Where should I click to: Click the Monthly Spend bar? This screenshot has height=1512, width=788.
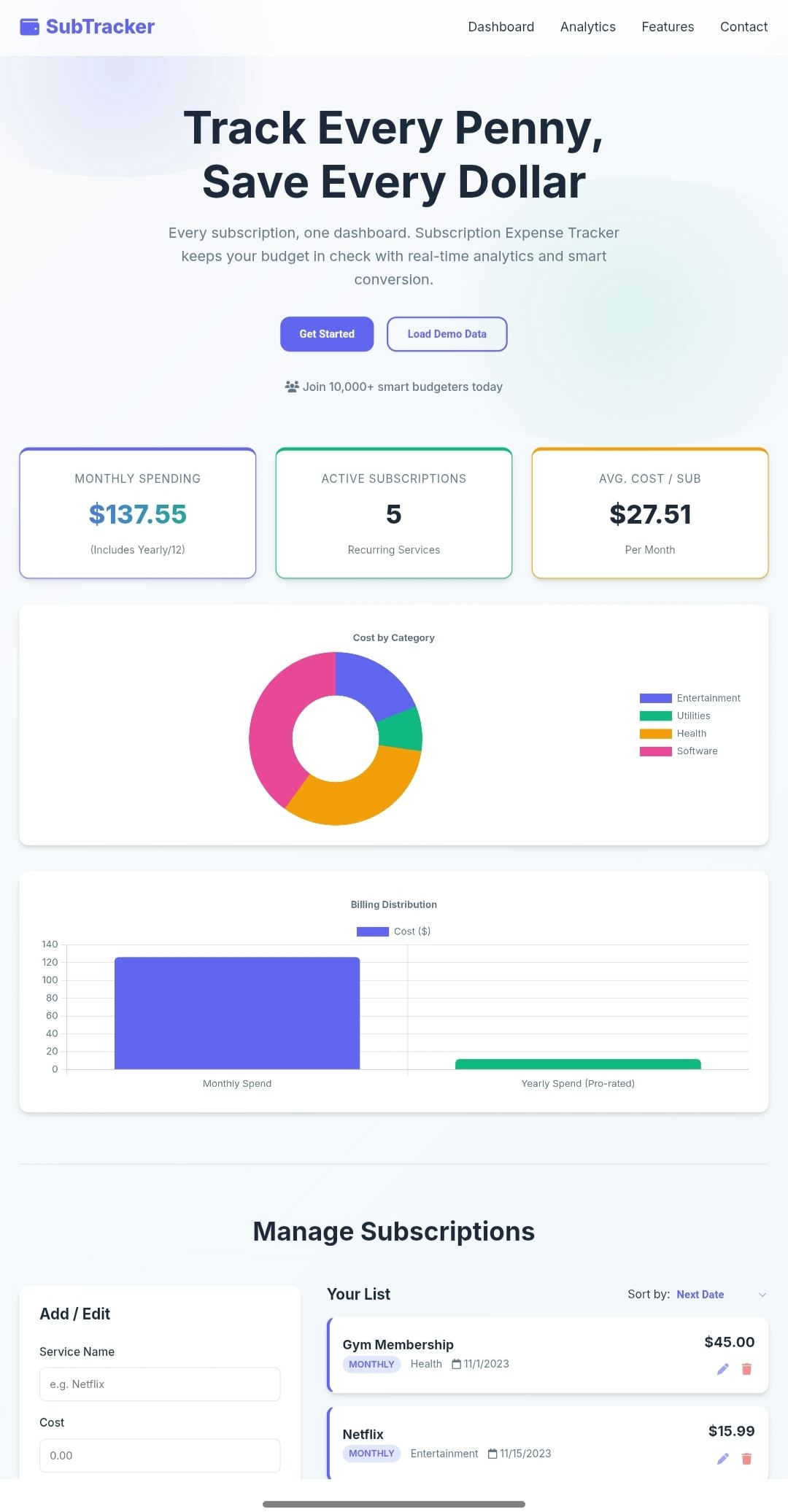237,1013
